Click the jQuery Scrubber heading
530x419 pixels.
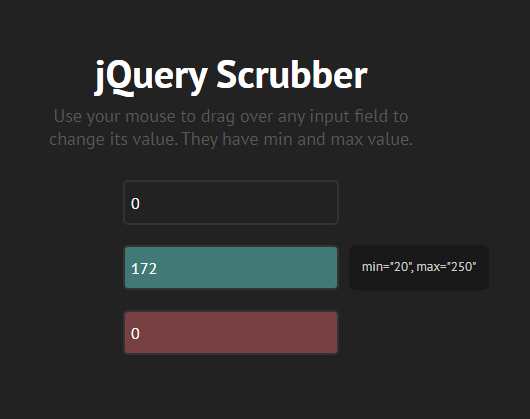click(231, 76)
